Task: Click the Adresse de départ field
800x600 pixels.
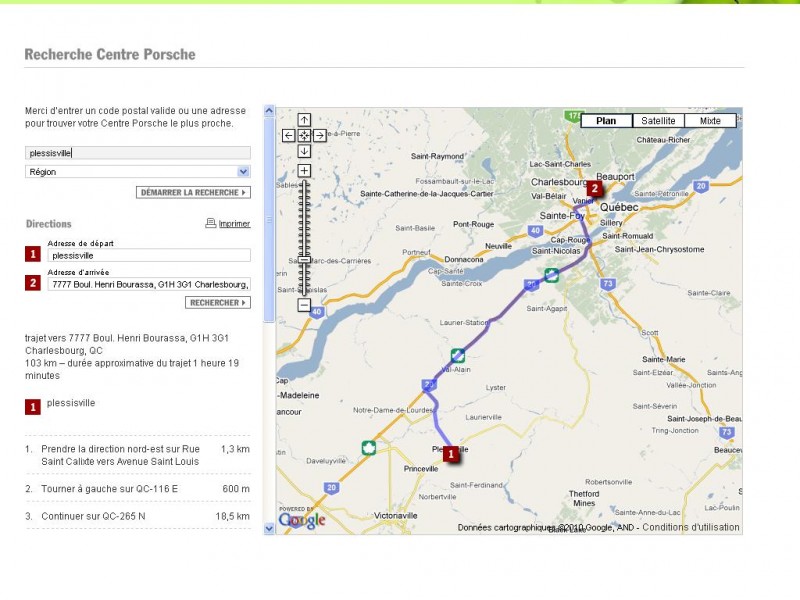Action: point(149,256)
